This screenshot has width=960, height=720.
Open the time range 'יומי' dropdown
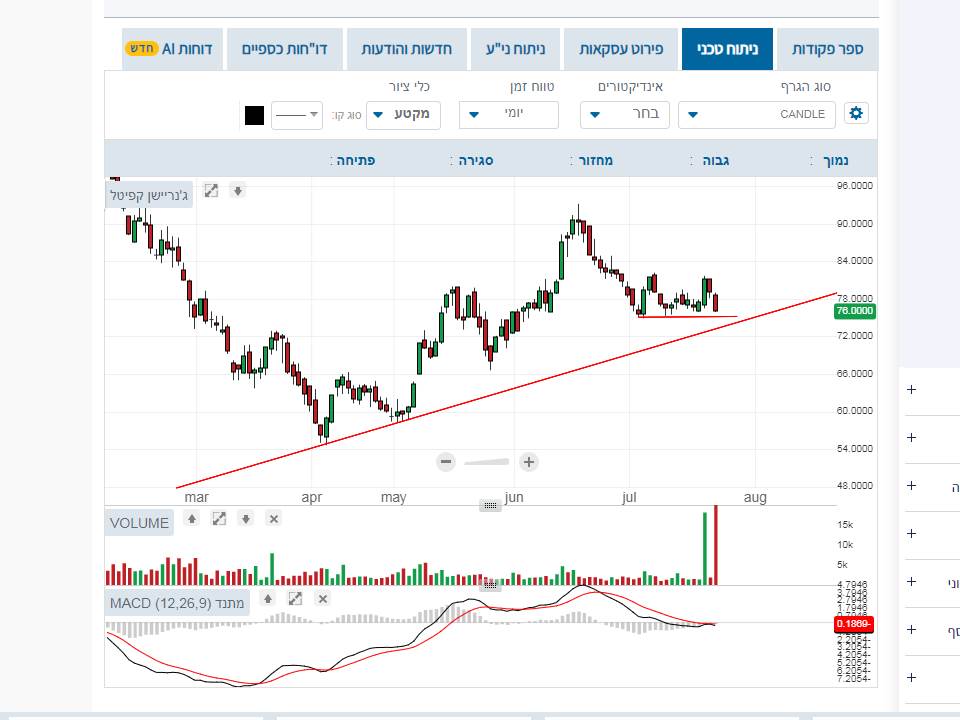click(x=508, y=115)
